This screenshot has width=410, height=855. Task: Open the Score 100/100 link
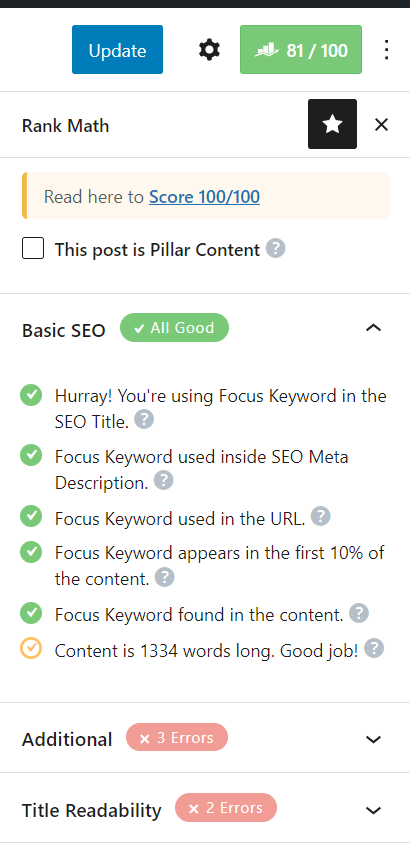[204, 197]
